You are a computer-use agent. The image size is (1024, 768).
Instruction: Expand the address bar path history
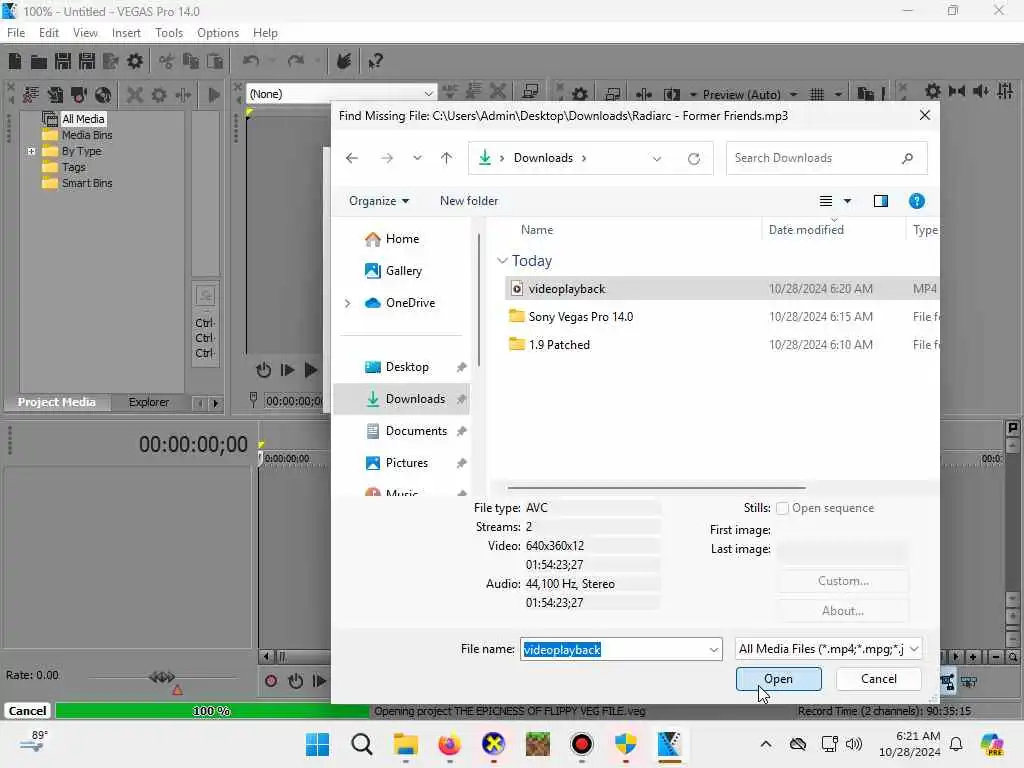pos(657,159)
